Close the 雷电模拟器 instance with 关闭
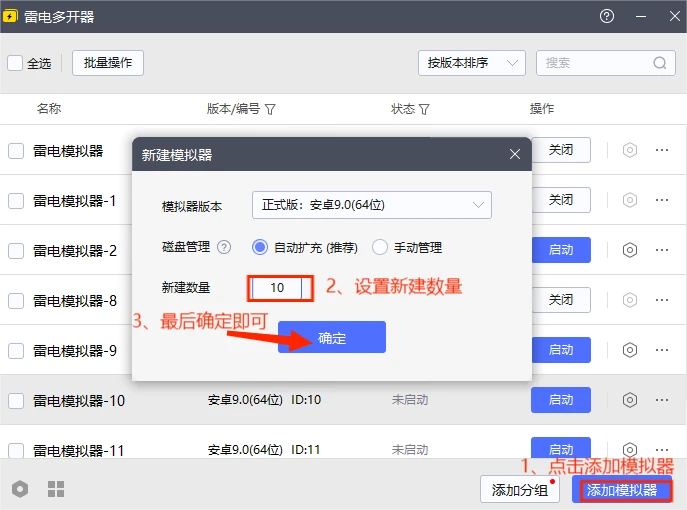687x510 pixels. [x=561, y=150]
